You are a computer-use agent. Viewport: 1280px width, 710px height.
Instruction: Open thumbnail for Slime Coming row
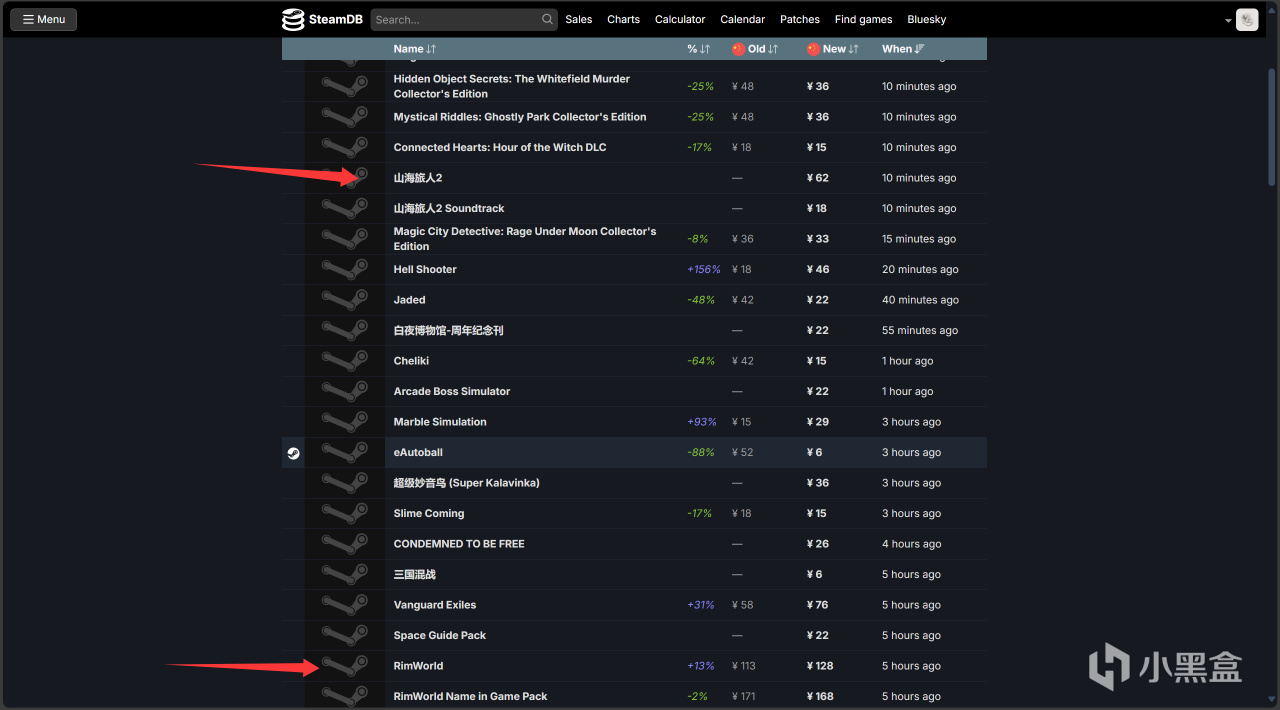[x=345, y=513]
